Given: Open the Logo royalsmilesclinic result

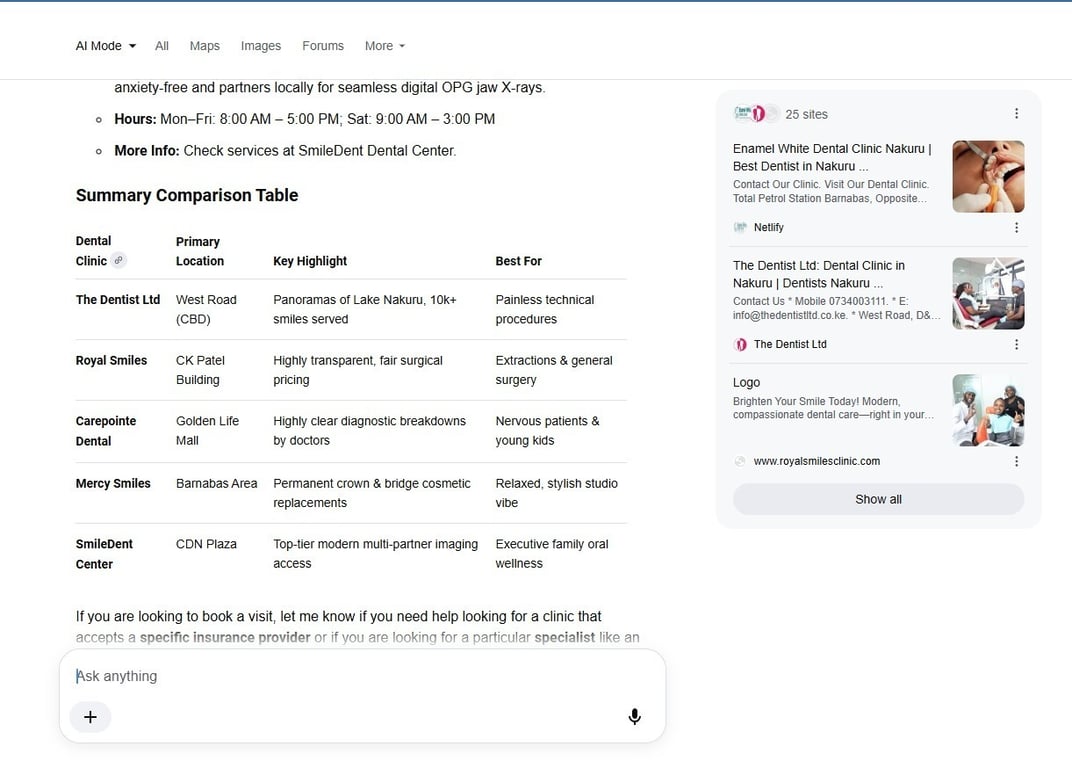Looking at the screenshot, I should (747, 382).
